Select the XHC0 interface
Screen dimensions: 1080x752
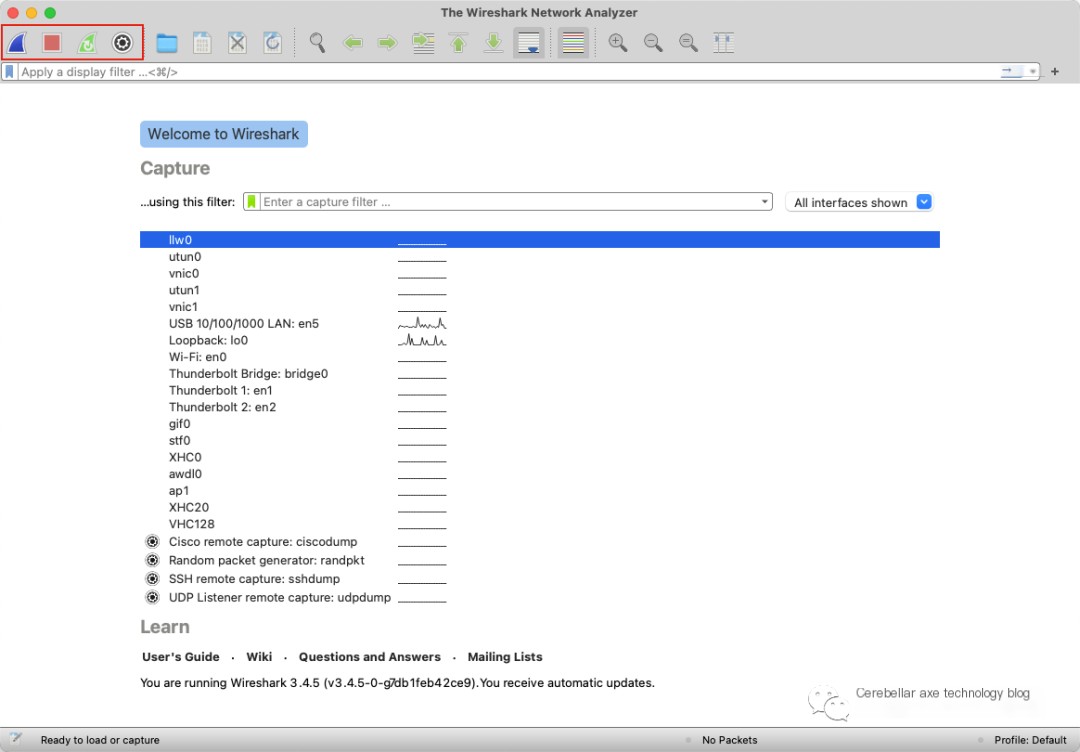(539, 457)
